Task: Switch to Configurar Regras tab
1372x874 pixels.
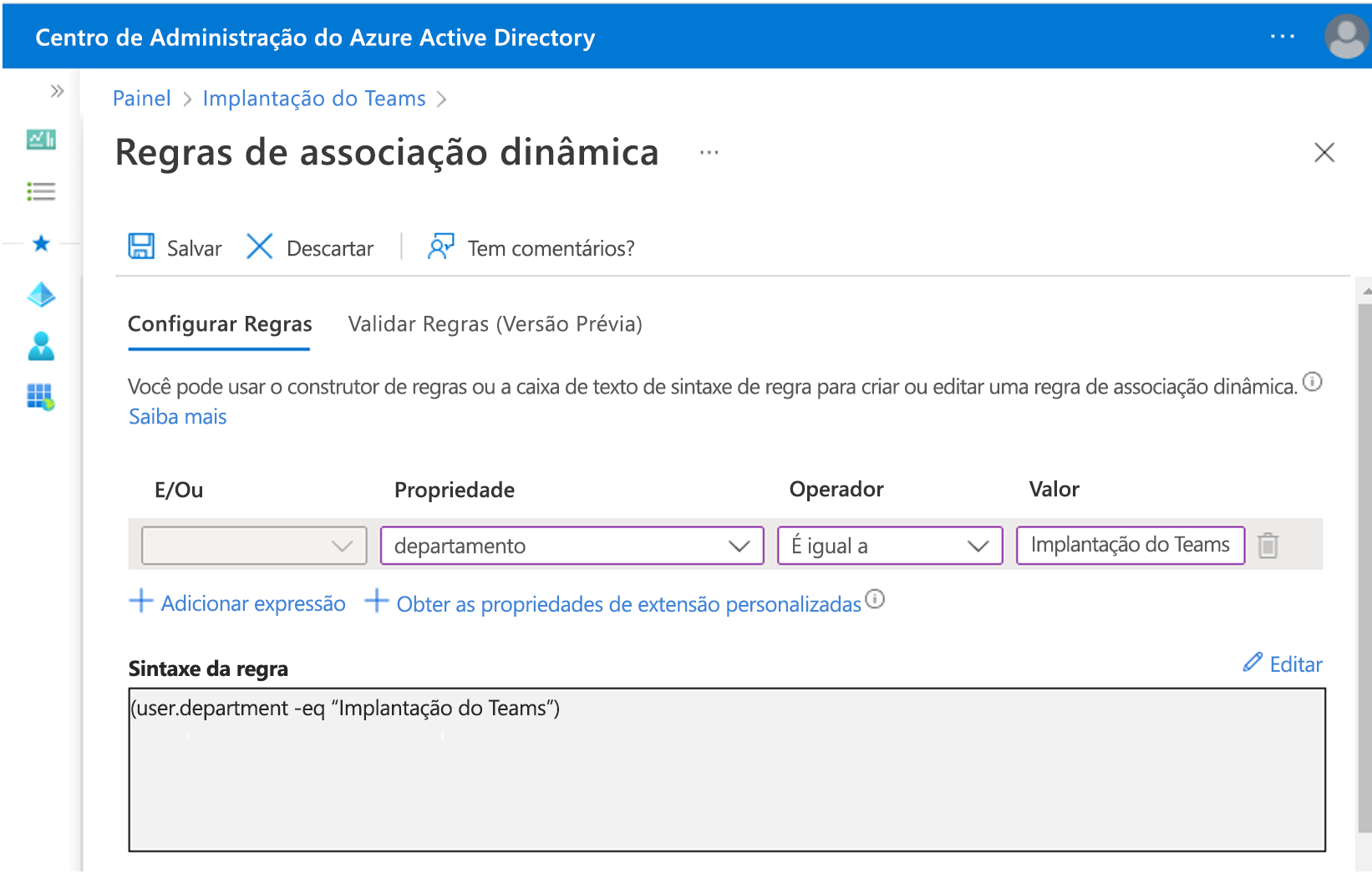Action: click(220, 324)
